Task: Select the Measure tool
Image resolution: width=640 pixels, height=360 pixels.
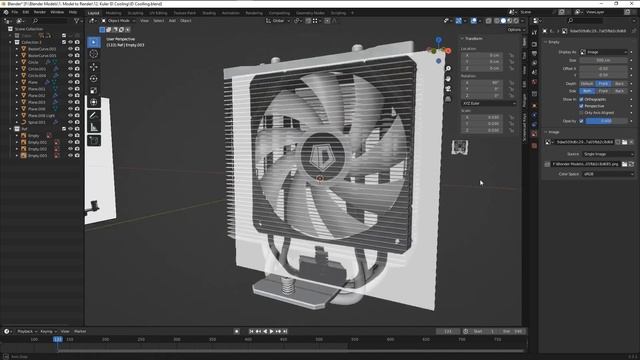Action: point(94,127)
